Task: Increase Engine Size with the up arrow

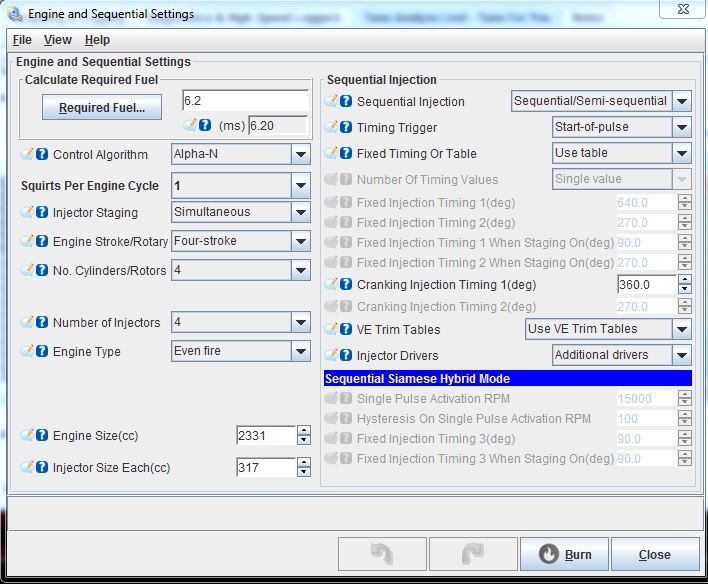Action: 304,430
